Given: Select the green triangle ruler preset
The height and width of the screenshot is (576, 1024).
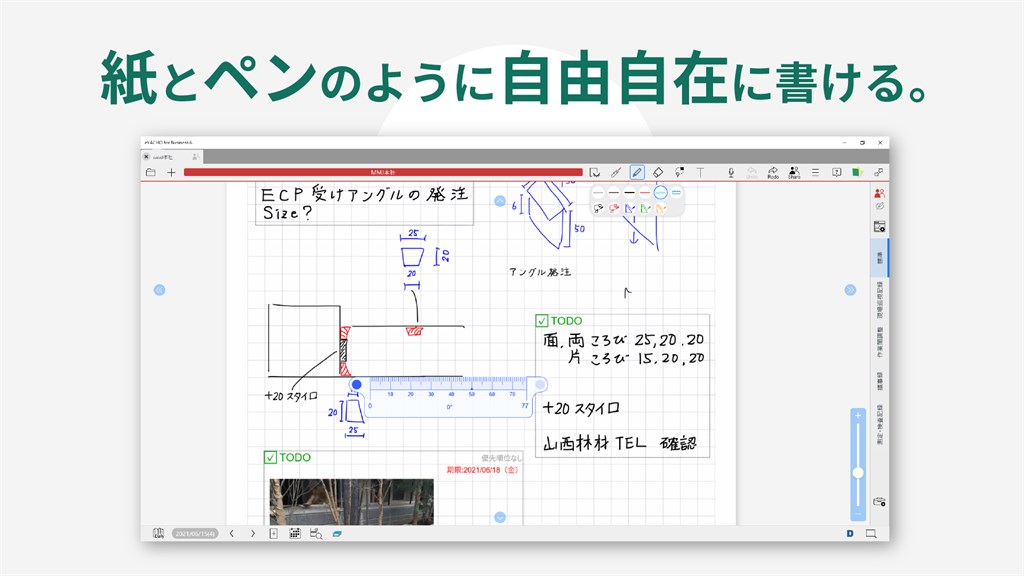Looking at the screenshot, I should pyautogui.click(x=645, y=208).
